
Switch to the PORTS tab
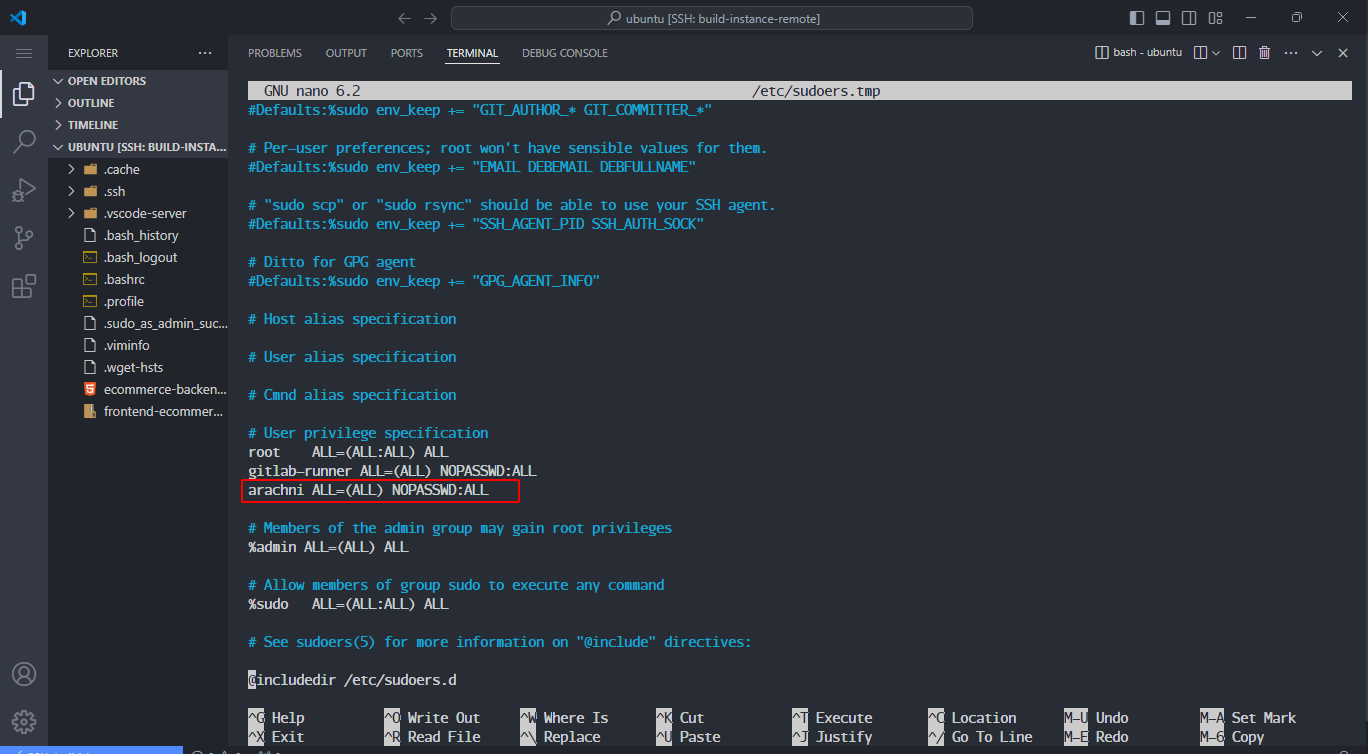point(407,53)
